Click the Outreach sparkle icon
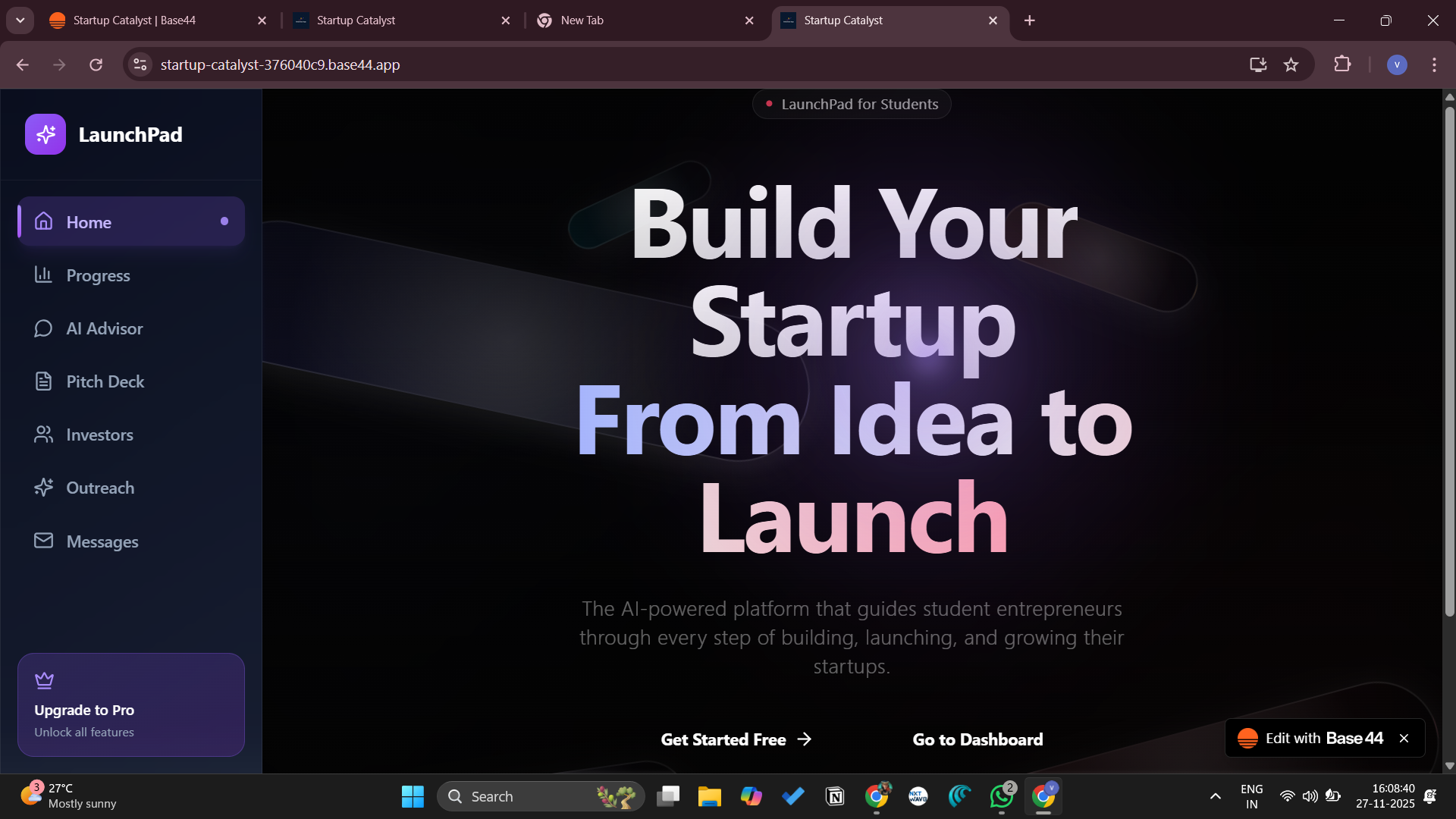 [x=43, y=488]
